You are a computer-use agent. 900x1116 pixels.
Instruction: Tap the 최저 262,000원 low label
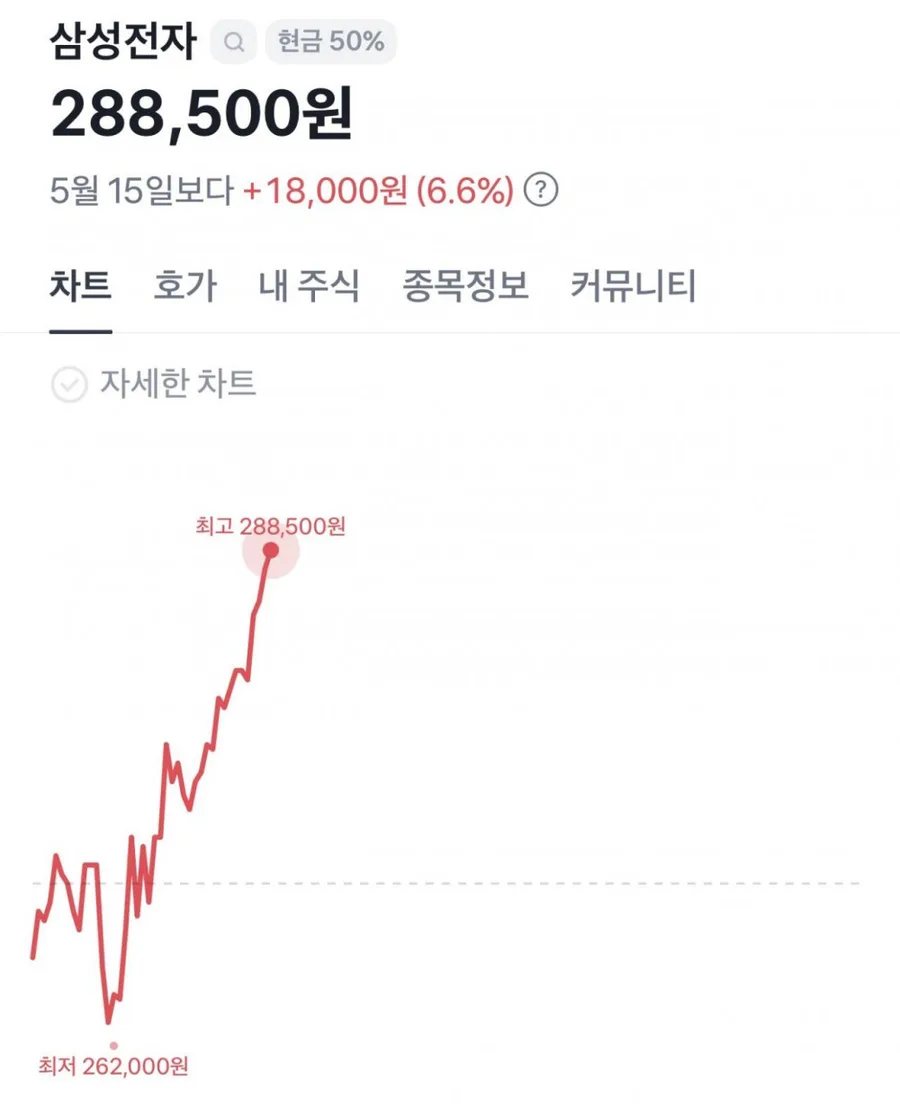tap(113, 1066)
